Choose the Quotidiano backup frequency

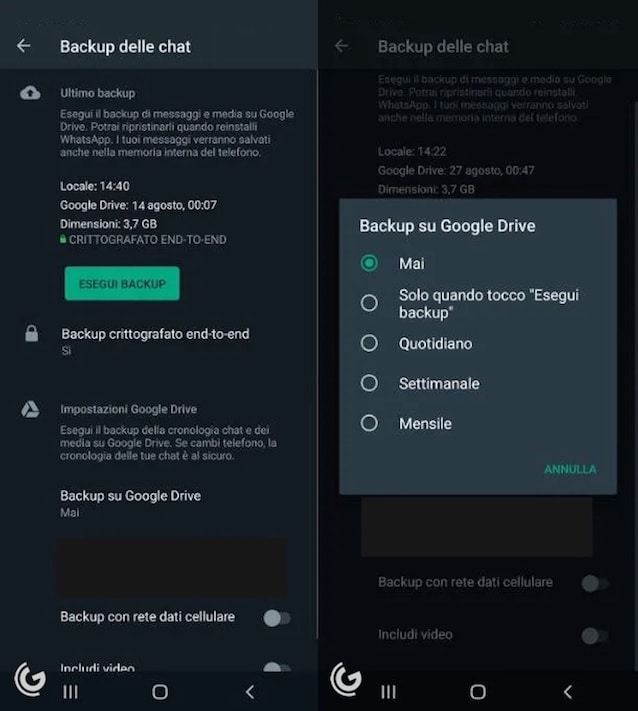[x=369, y=343]
